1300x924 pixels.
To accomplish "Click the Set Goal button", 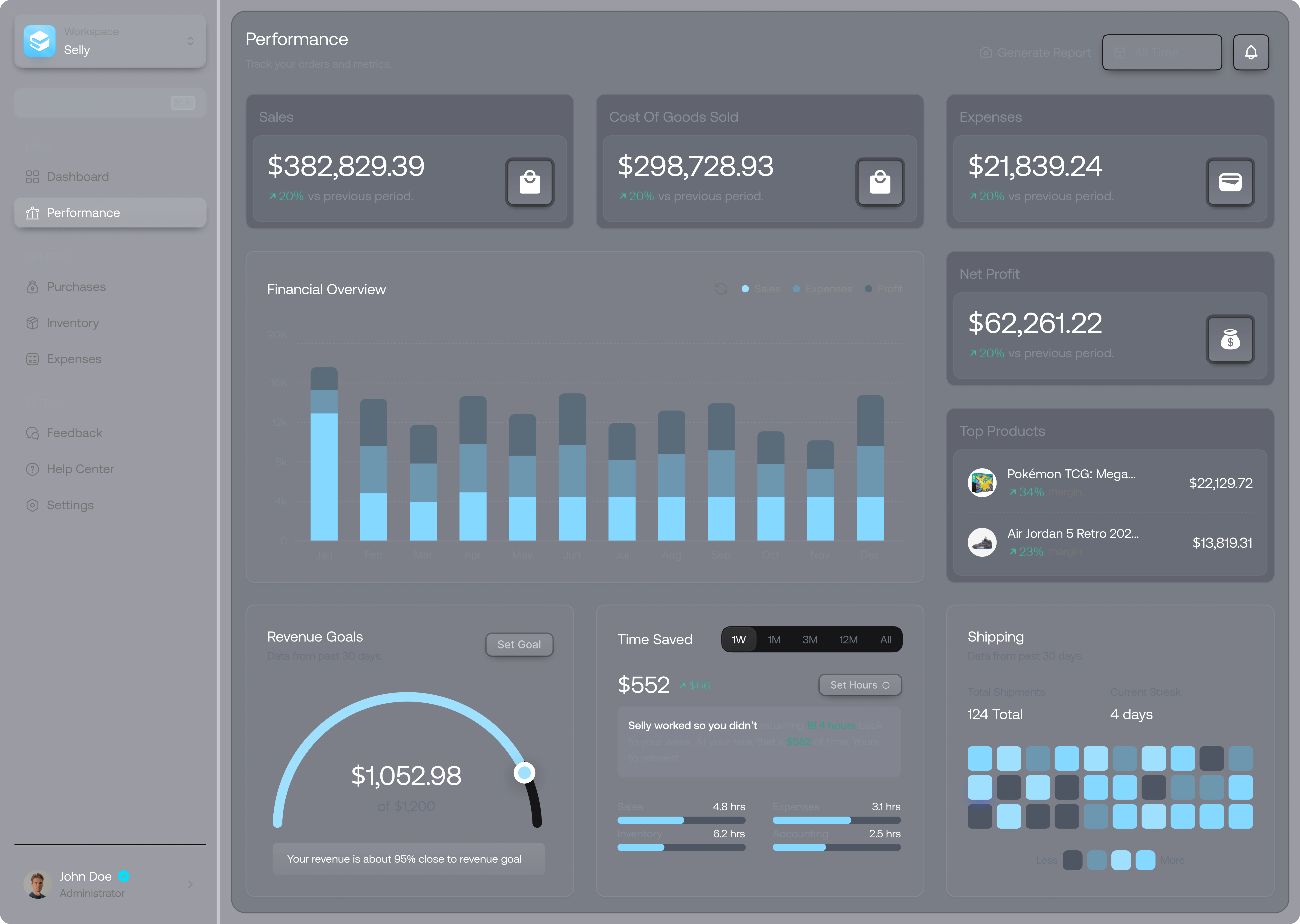I will [519, 645].
